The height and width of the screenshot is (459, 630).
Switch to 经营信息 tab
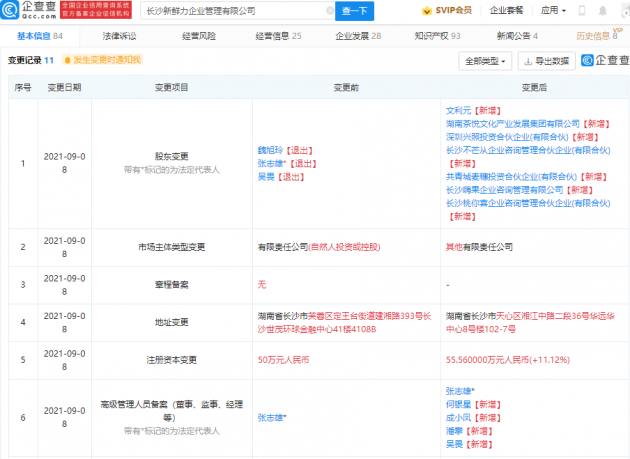pyautogui.click(x=278, y=36)
